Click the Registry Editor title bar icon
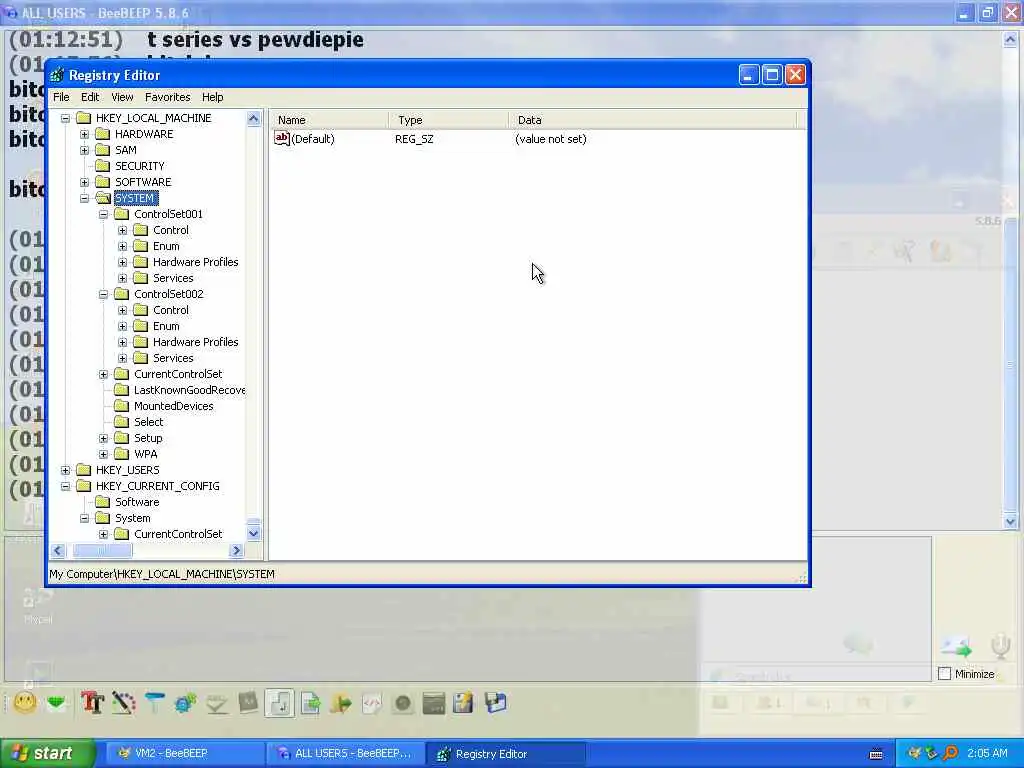1024x768 pixels. (57, 75)
